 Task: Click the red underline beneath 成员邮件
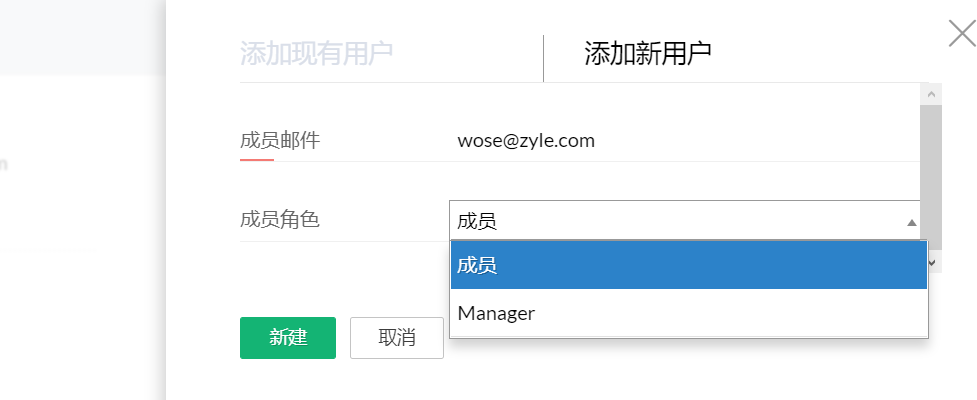point(257,160)
